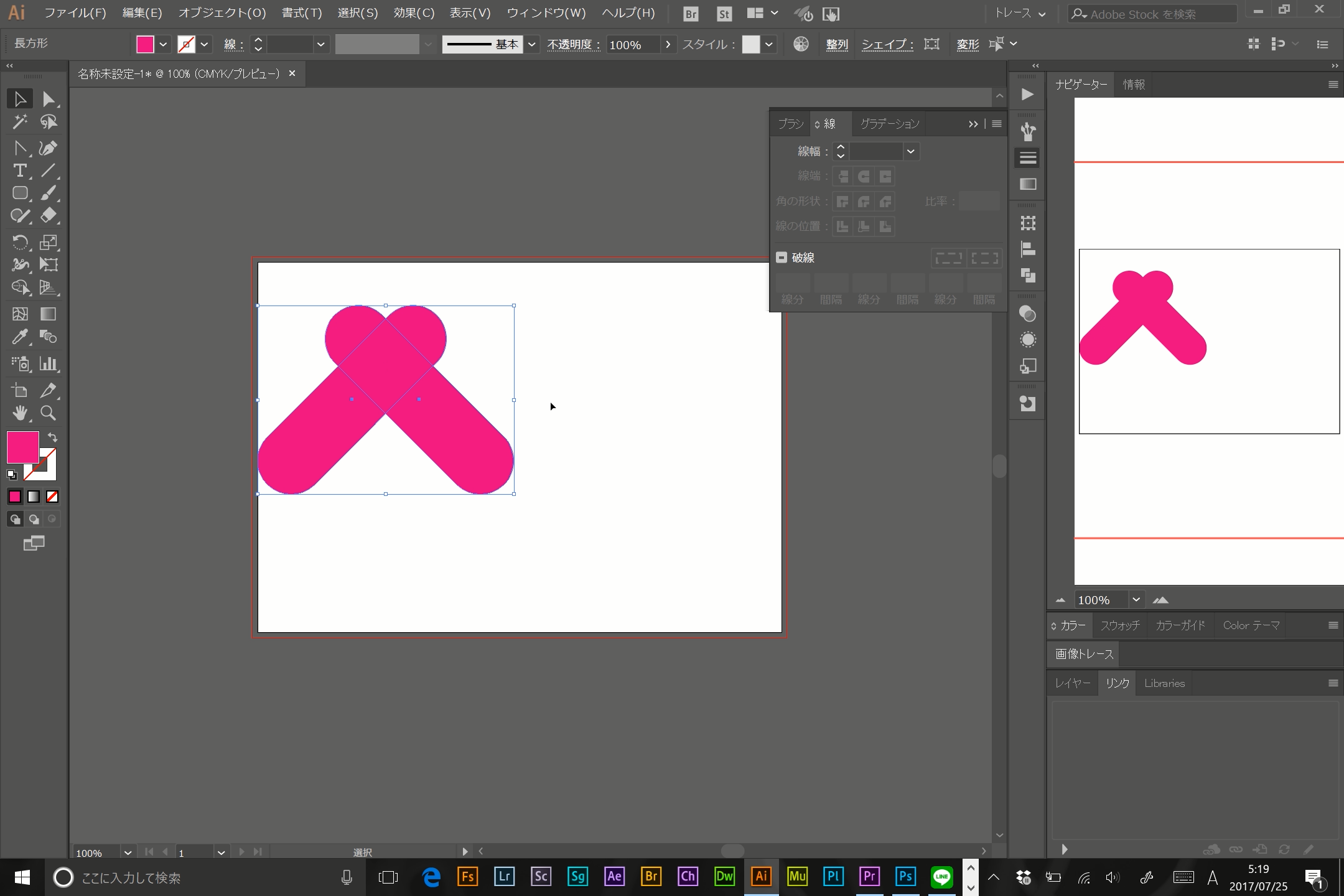Click the 整列 (align) button
The image size is (1344, 896).
(836, 43)
